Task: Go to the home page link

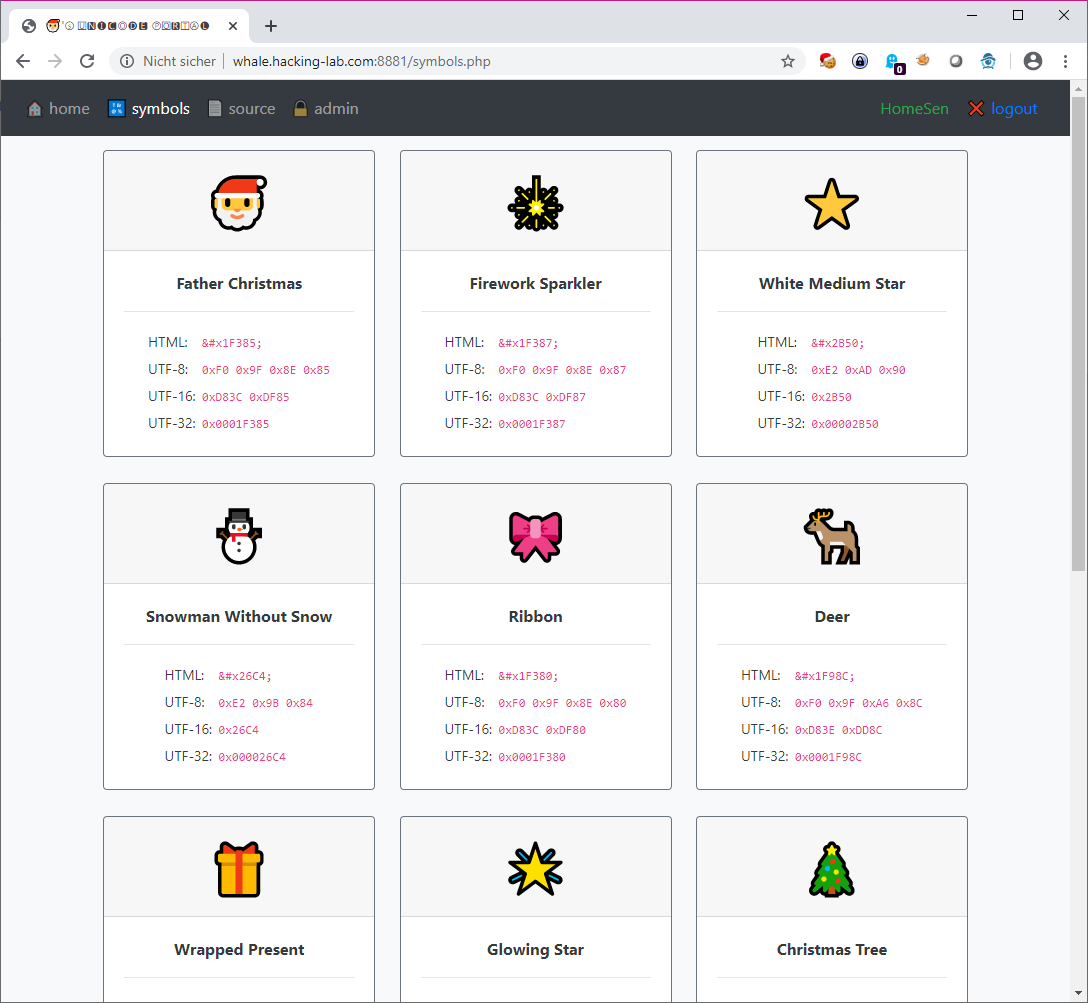Action: tap(58, 109)
